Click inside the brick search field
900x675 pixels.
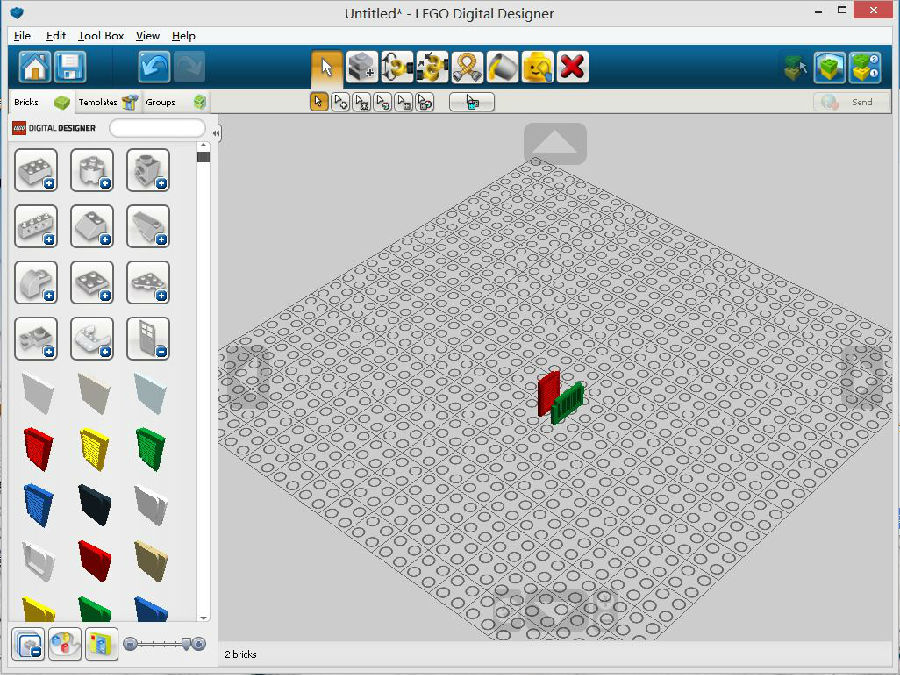click(x=155, y=128)
